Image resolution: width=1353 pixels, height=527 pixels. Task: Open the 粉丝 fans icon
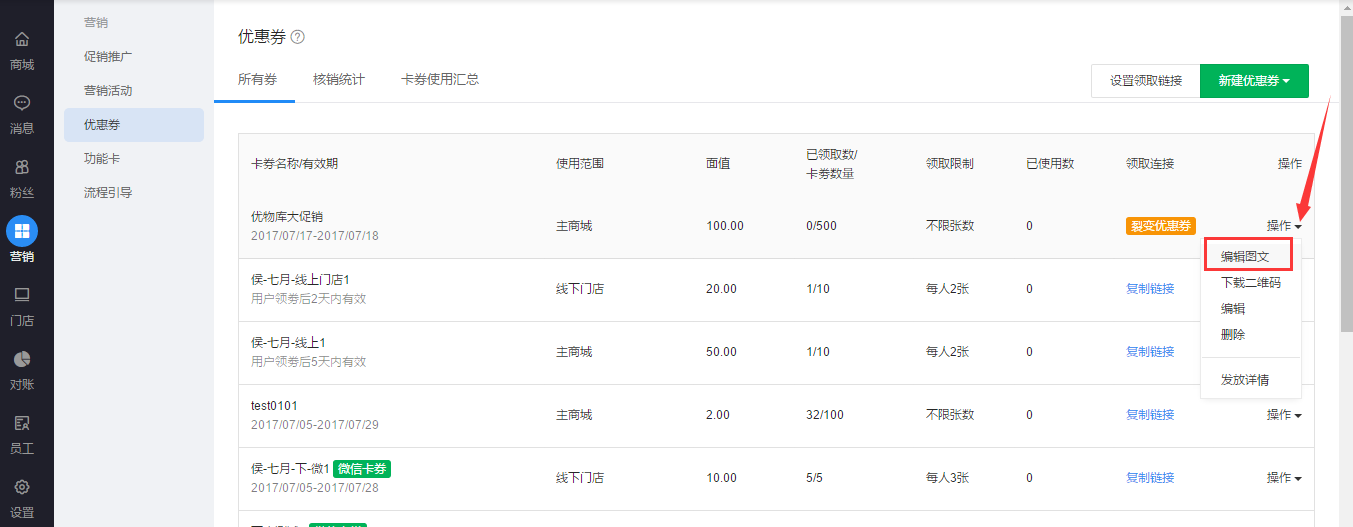(21, 167)
